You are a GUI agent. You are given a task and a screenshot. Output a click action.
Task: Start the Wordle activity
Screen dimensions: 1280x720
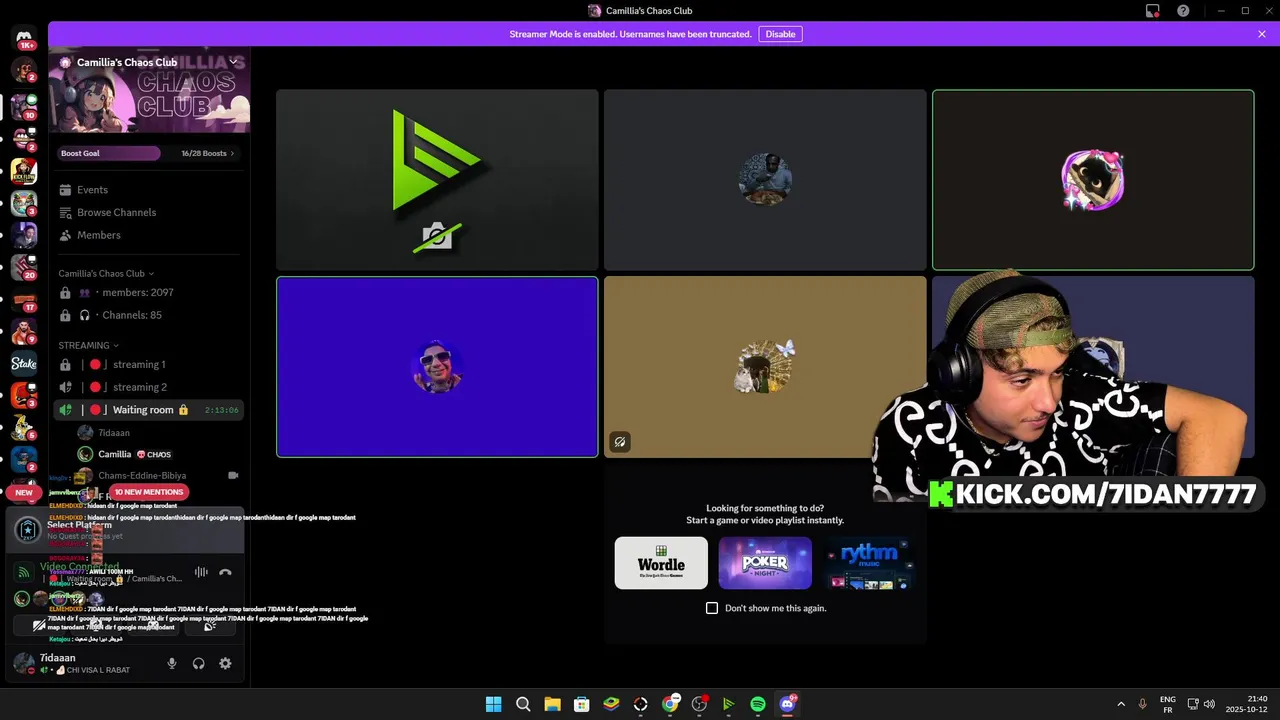(661, 563)
